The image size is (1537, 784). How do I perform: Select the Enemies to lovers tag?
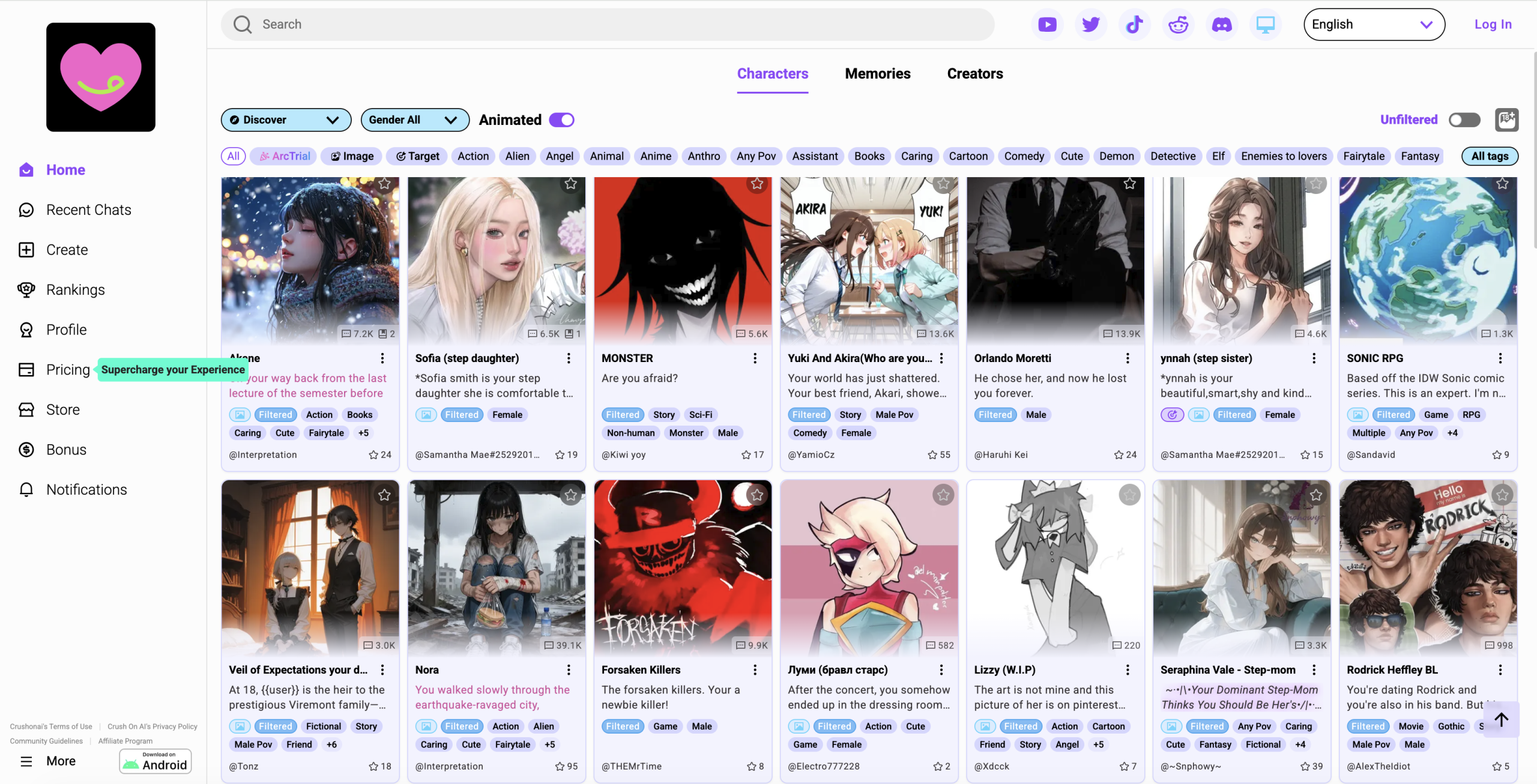click(1284, 157)
